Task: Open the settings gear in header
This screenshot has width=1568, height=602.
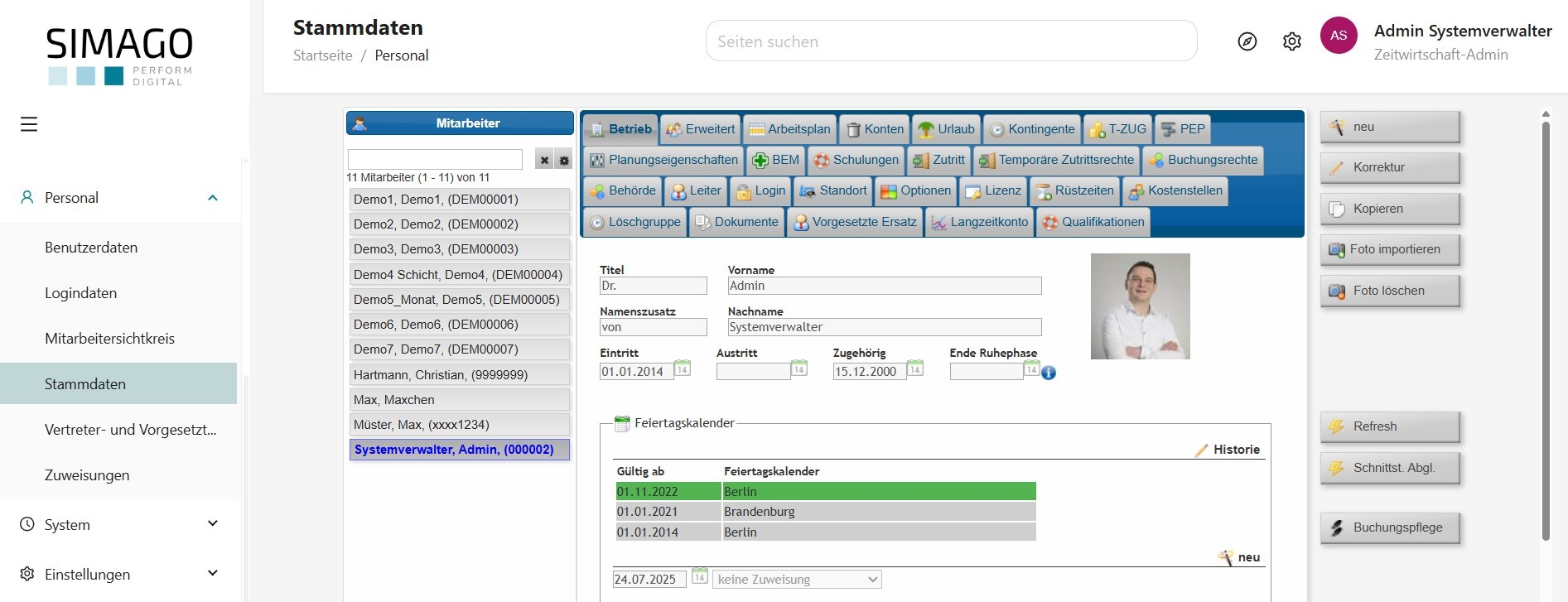Action: pos(1292,41)
